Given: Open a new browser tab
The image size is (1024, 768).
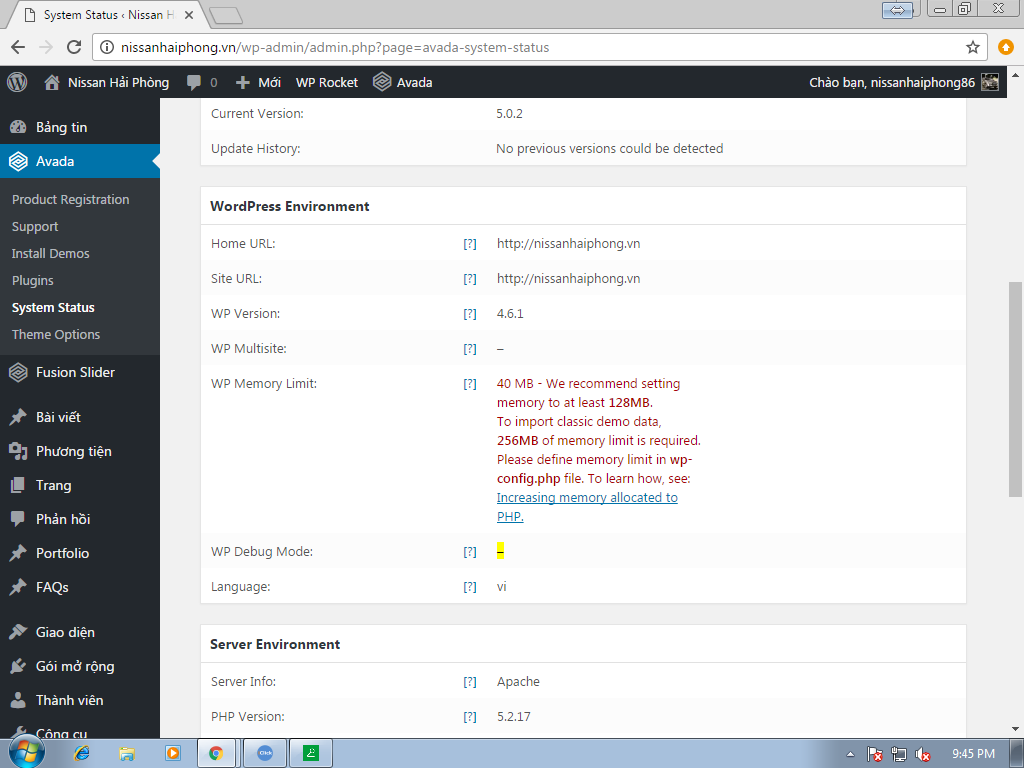Looking at the screenshot, I should [x=227, y=15].
